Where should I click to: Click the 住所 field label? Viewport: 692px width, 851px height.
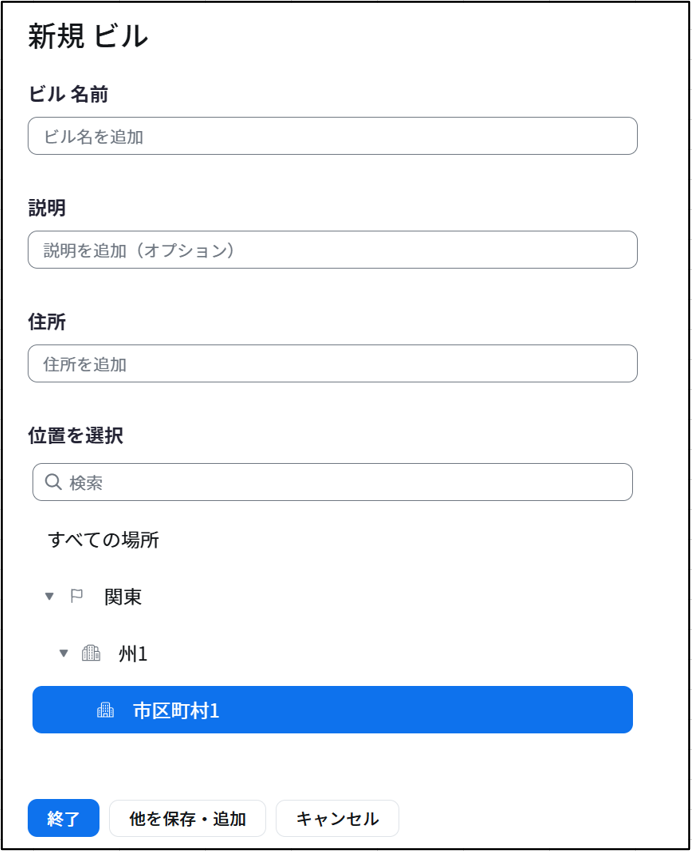[47, 323]
